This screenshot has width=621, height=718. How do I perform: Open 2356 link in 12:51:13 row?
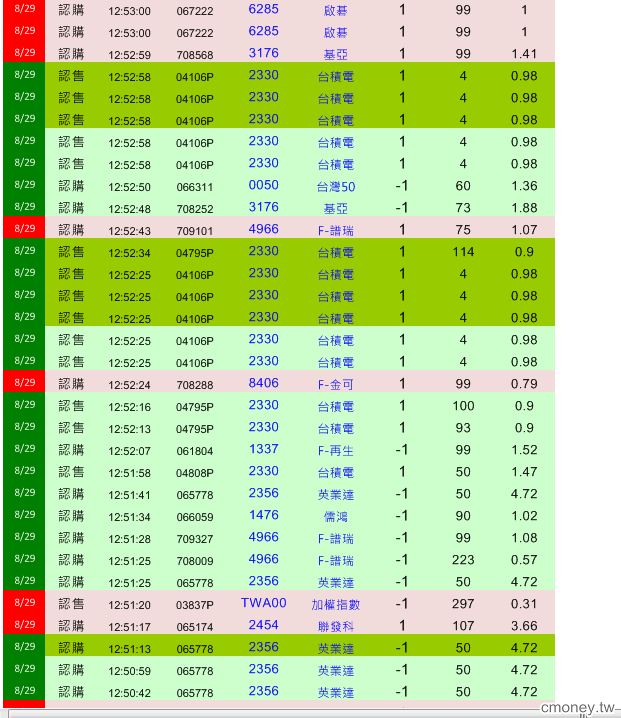click(x=263, y=647)
